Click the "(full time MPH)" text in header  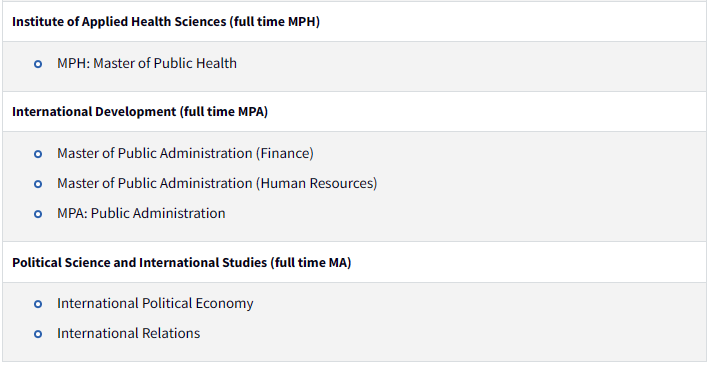coord(274,22)
